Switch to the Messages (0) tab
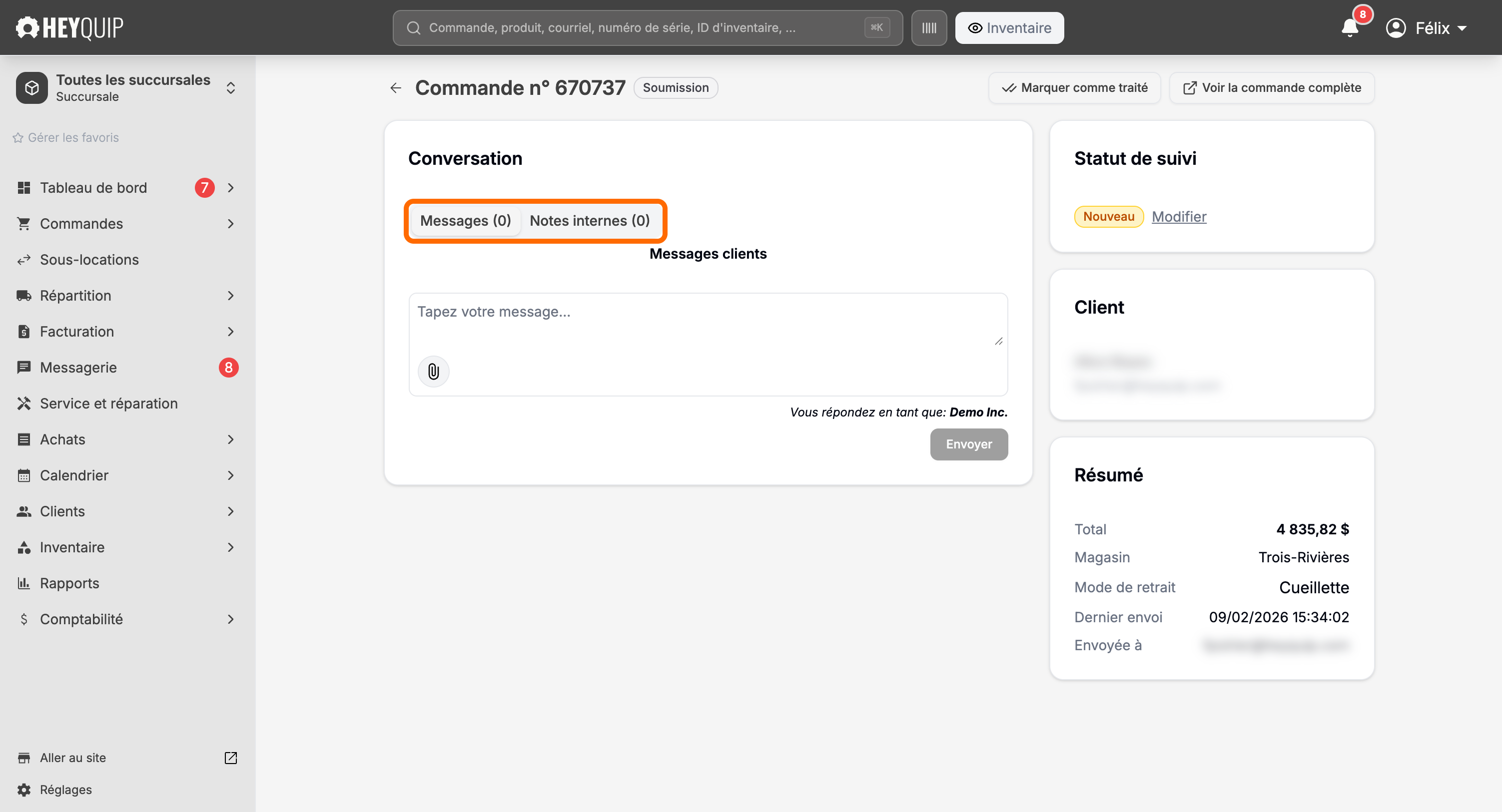This screenshot has width=1502, height=812. coord(465,221)
